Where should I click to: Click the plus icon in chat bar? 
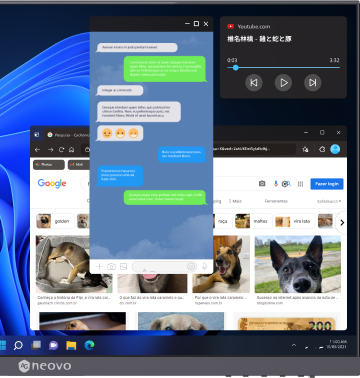pyautogui.click(x=99, y=266)
